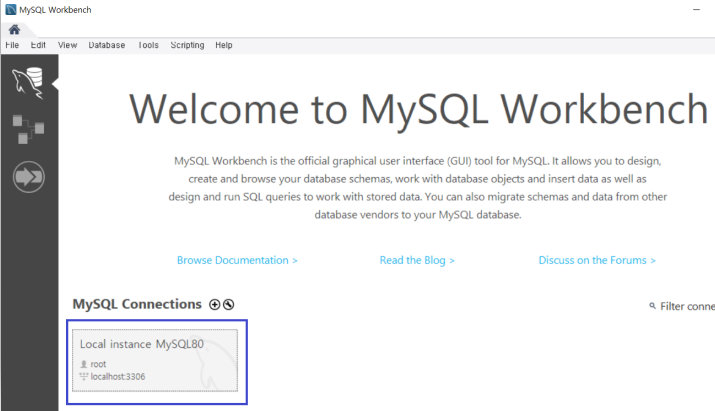Click the root user label
The image size is (715, 411).
pos(98,364)
